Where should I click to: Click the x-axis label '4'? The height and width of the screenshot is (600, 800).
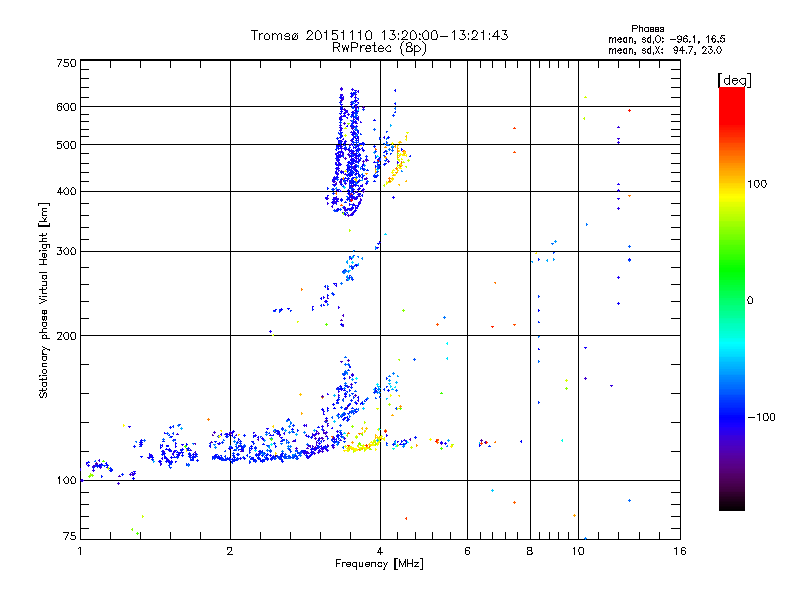pos(380,551)
